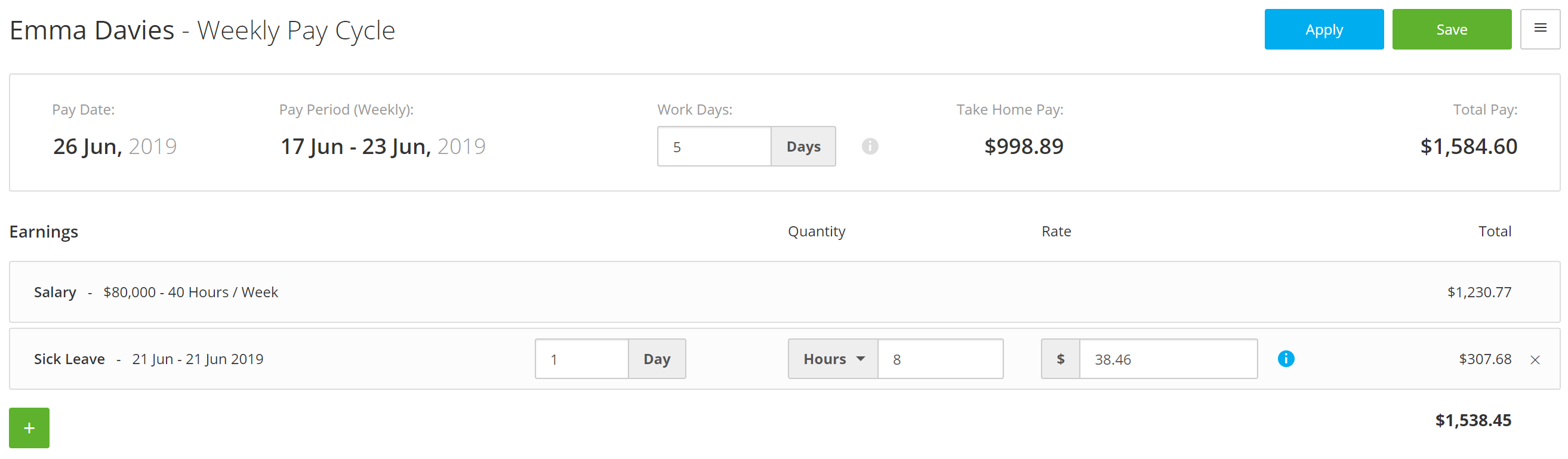Click the Days unit label on Work Days

point(803,146)
